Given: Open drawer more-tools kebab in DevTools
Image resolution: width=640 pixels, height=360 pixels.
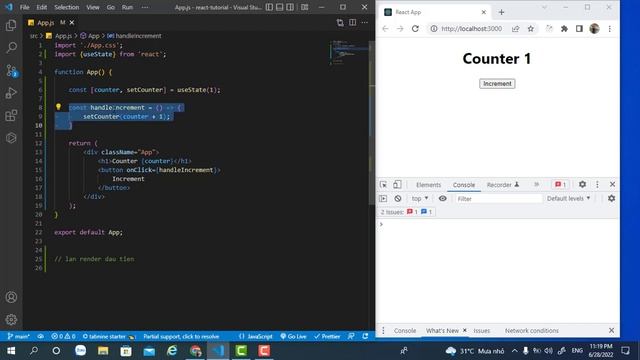Looking at the screenshot, I should coord(383,330).
